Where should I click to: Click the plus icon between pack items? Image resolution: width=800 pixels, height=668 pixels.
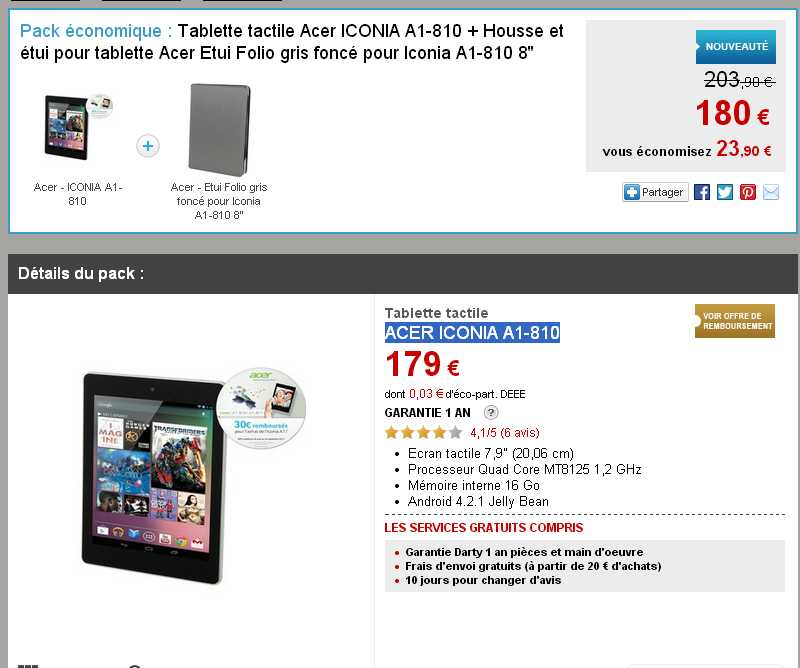point(148,146)
